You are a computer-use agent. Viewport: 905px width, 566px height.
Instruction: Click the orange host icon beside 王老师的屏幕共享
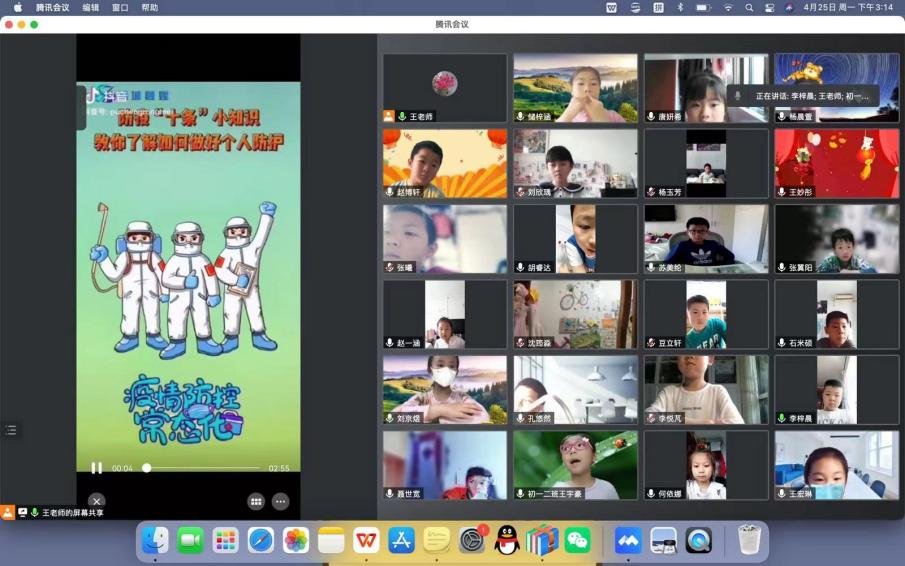pos(8,512)
